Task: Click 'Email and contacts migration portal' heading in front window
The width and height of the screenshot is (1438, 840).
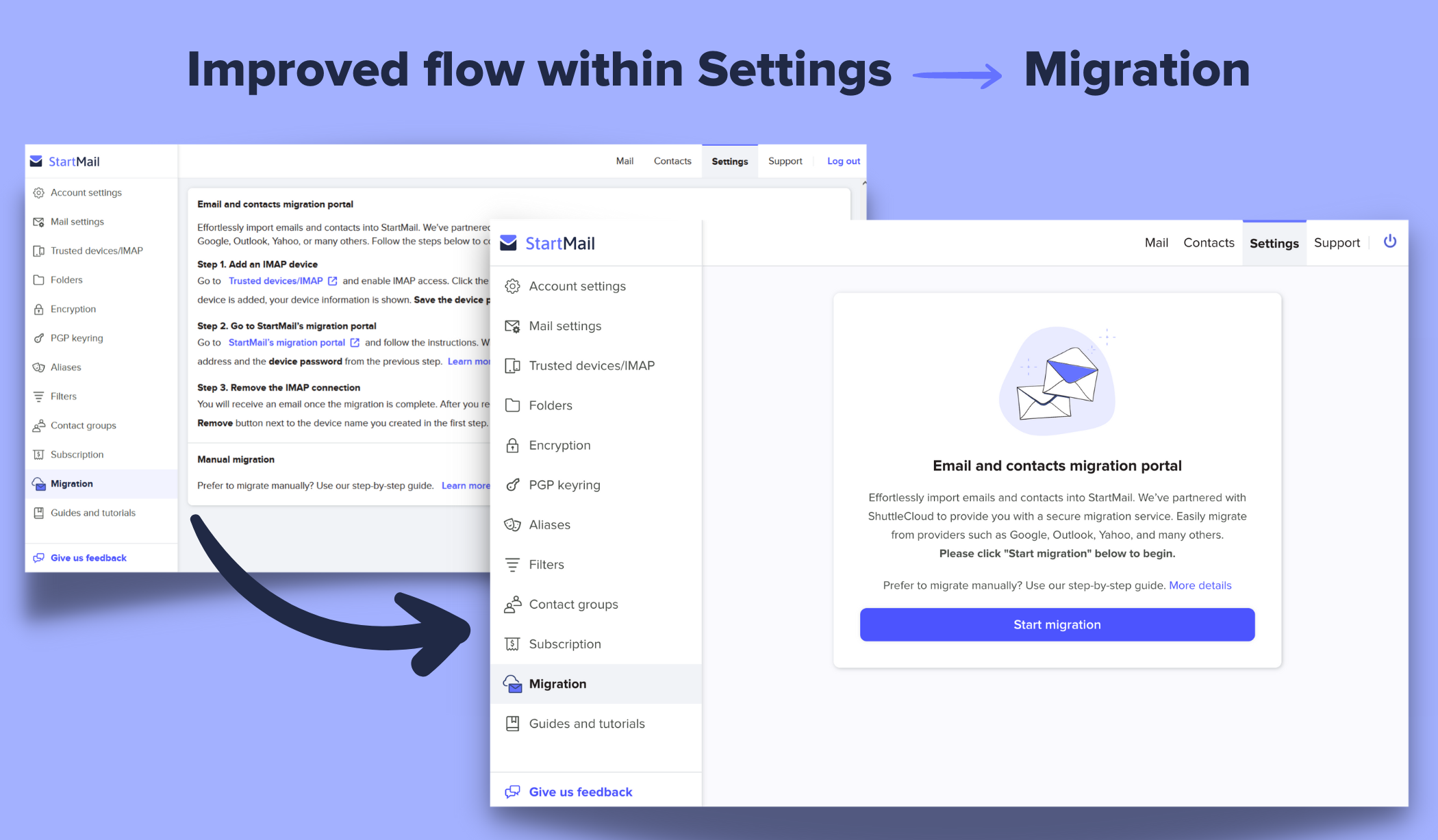Action: point(1057,466)
